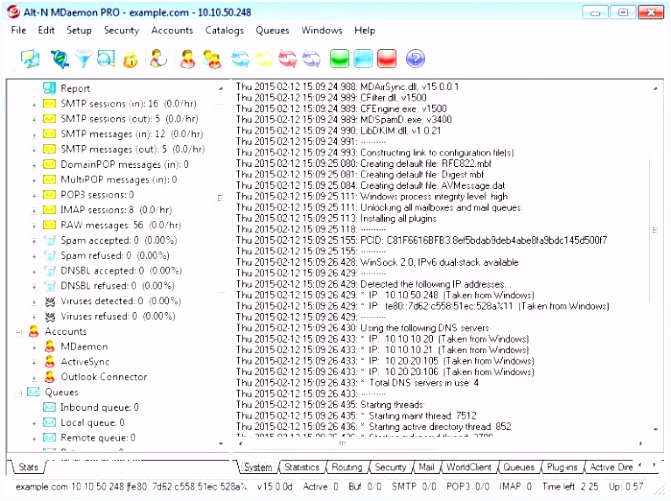
Task: Click the MDaemon account user icon
Action: coord(50,346)
